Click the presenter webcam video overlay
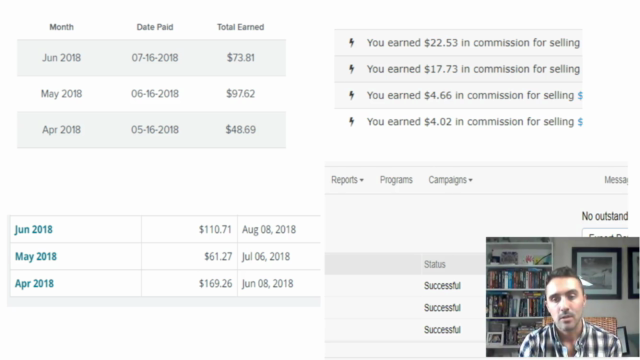Image resolution: width=640 pixels, height=360 pixels. (x=562, y=297)
